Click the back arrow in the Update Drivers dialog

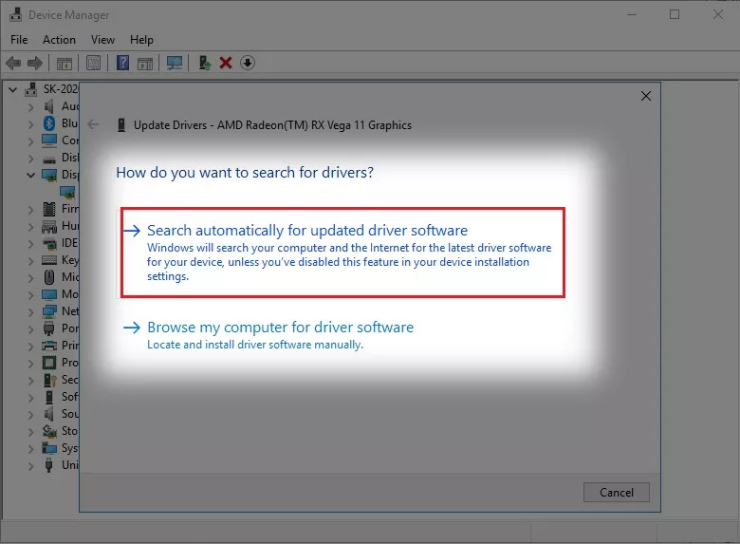[93, 125]
